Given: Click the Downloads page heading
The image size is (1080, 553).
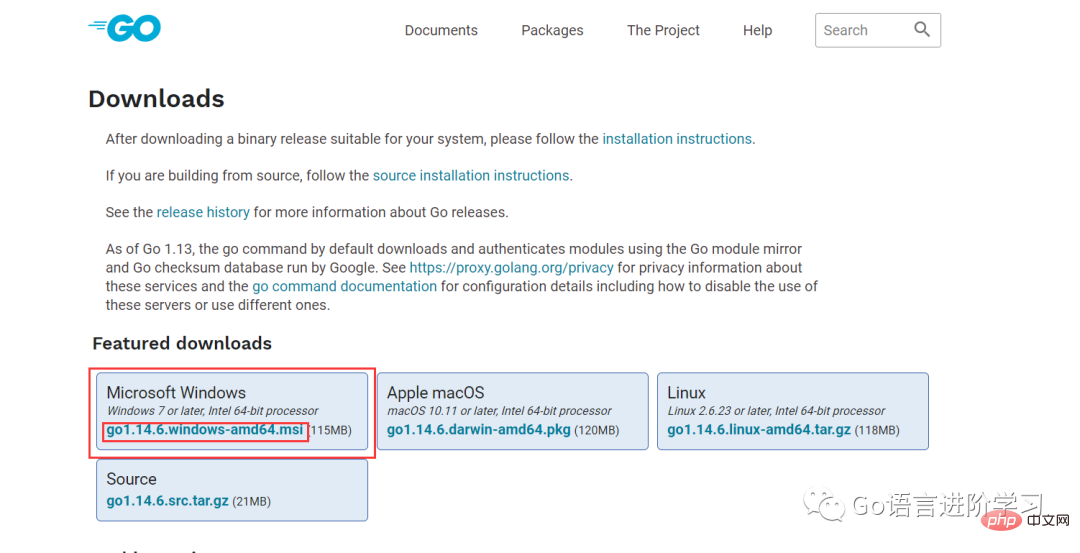Looking at the screenshot, I should (x=156, y=99).
